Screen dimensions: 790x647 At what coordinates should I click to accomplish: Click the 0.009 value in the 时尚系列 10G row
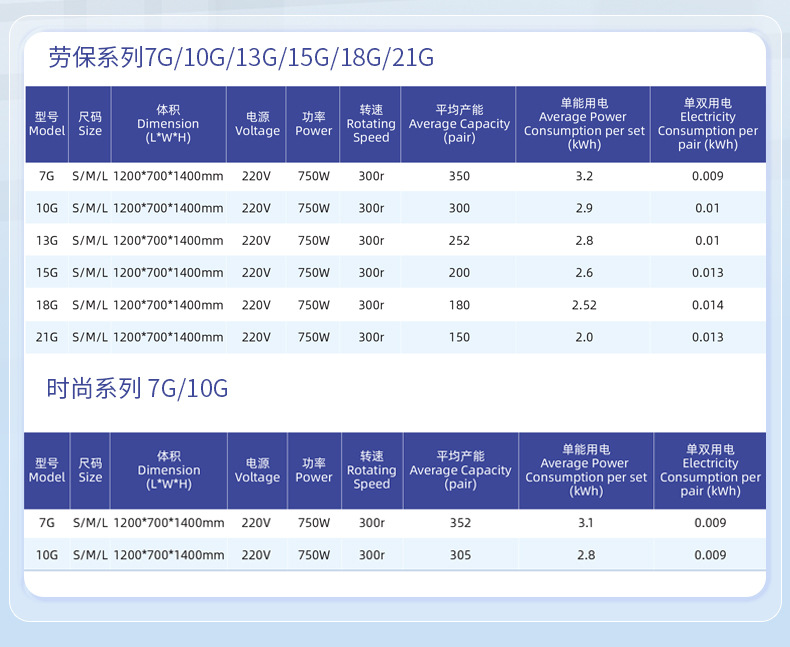[x=710, y=555]
